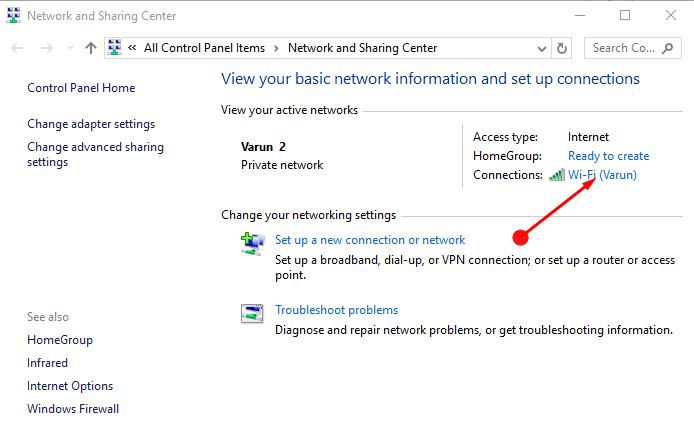Close the Network and Sharing Center window
This screenshot has width=694, height=434.
click(x=671, y=15)
